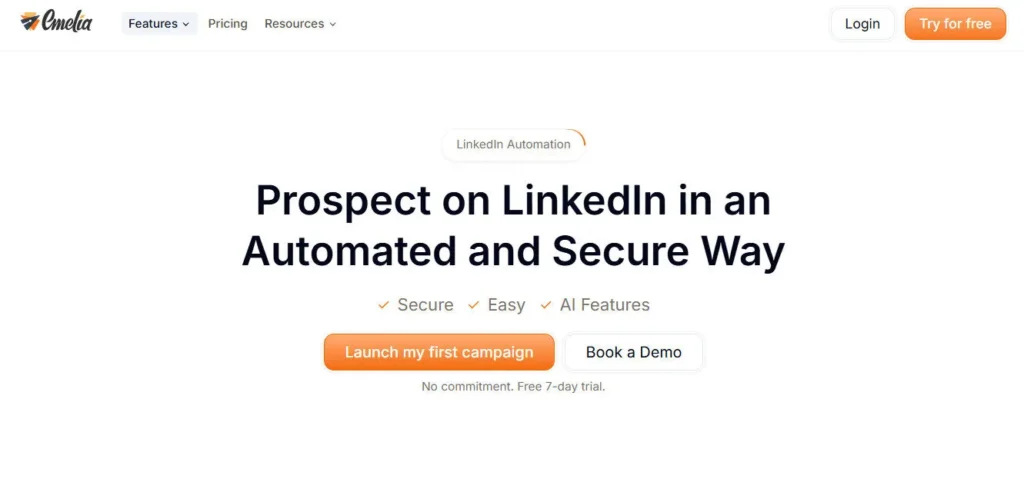Image resolution: width=1024 pixels, height=482 pixels.
Task: Click the checkmark icon beside AI Features
Action: click(x=546, y=305)
